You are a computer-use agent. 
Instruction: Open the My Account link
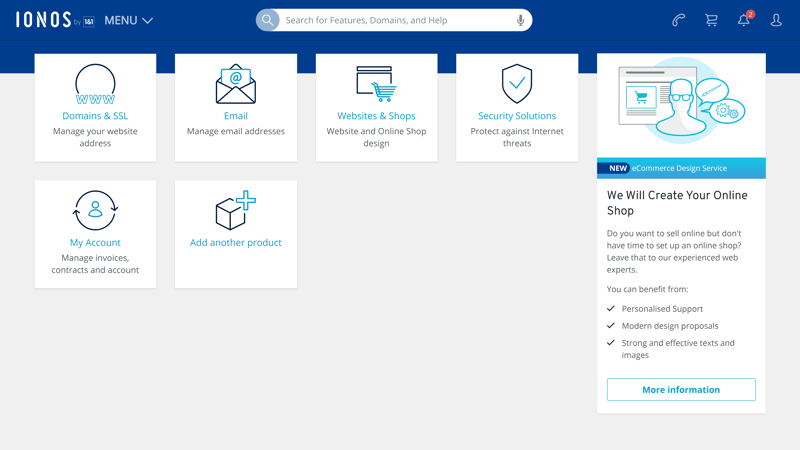tap(95, 243)
